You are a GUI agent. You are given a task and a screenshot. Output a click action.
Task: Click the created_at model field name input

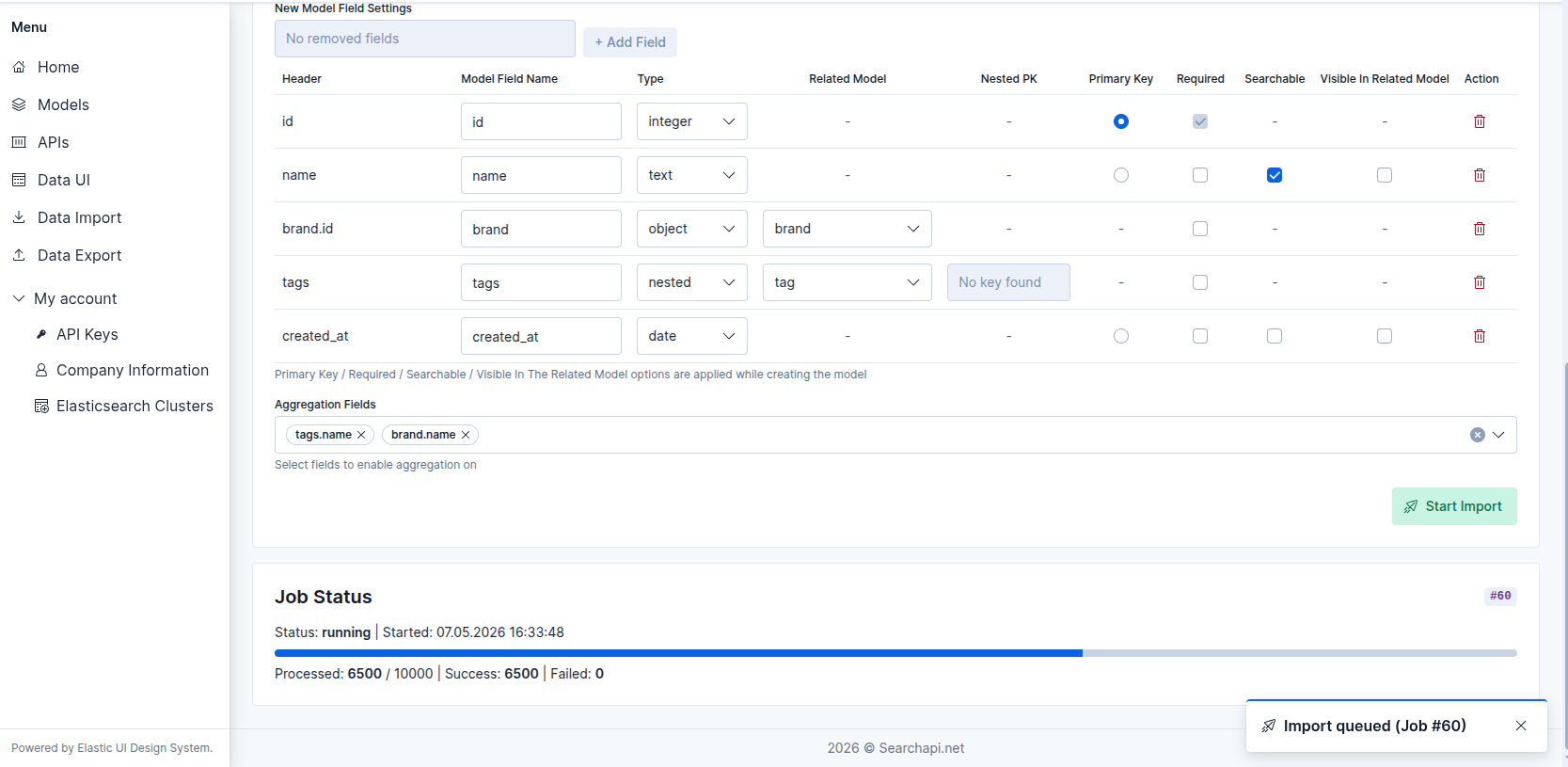pyautogui.click(x=541, y=336)
